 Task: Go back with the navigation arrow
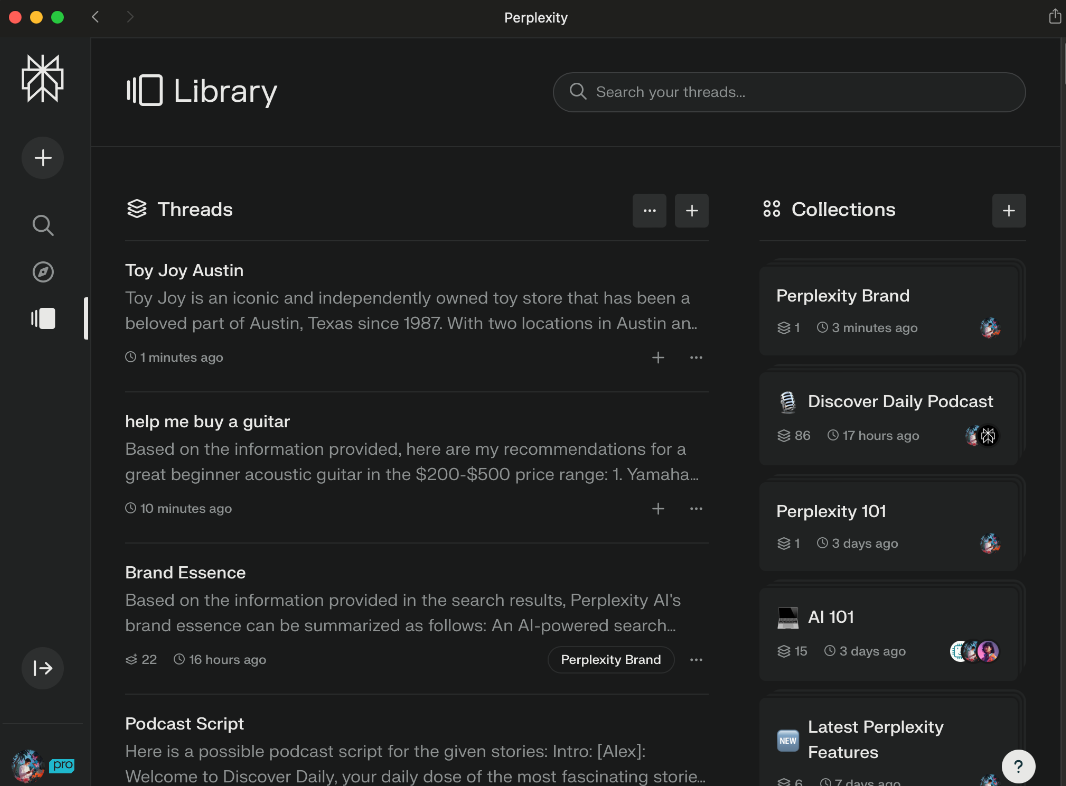[x=95, y=17]
